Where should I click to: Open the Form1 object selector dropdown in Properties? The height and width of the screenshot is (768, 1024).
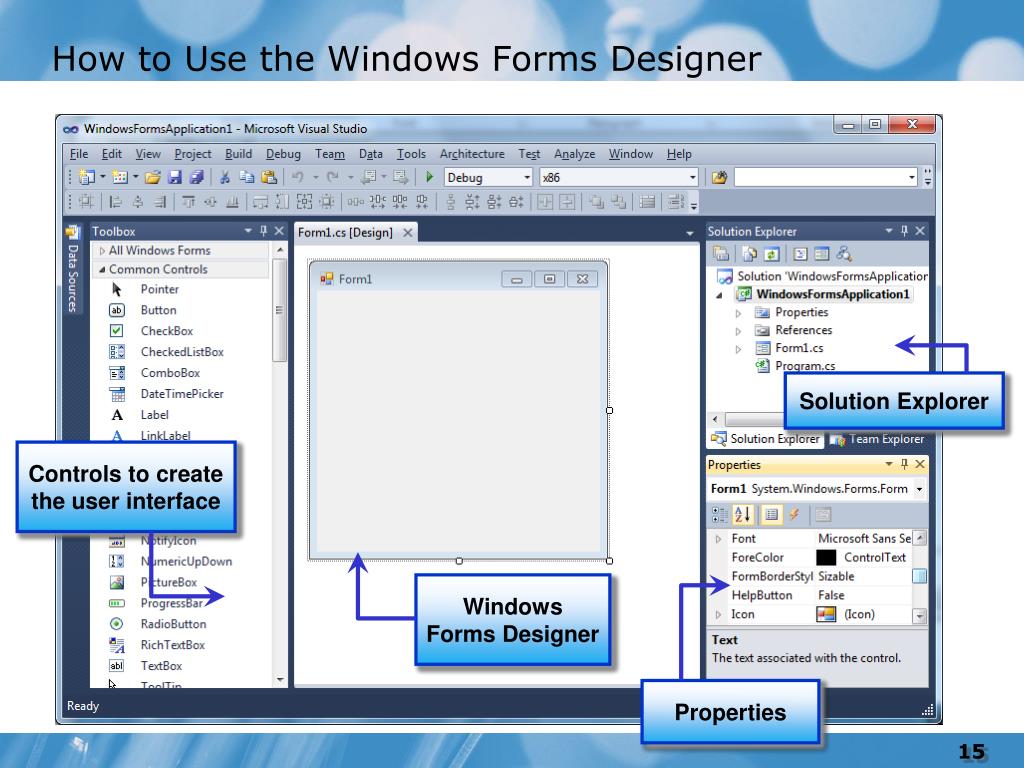pos(920,488)
